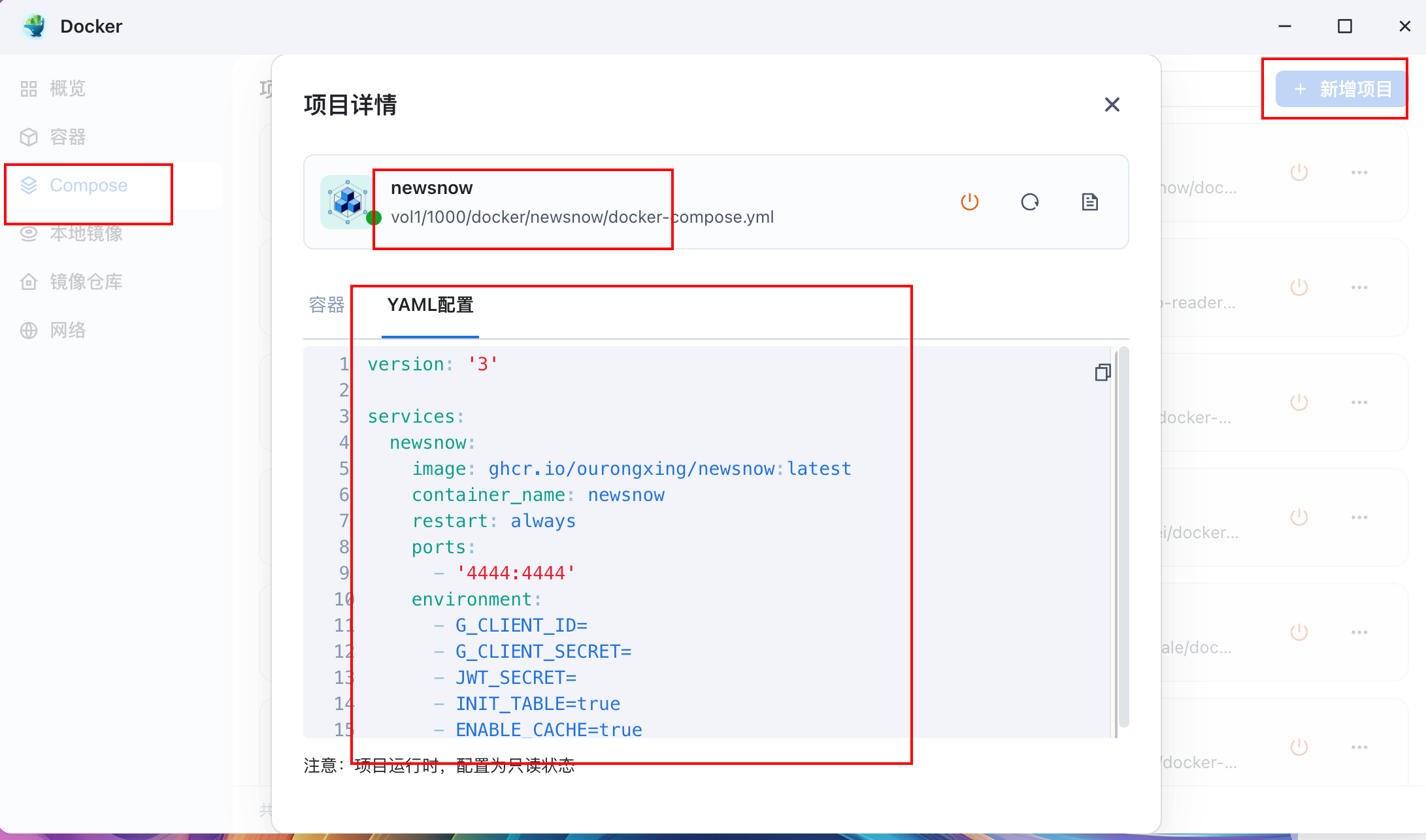The image size is (1426, 840).
Task: Open 本地镜像 local images sidebar item
Action: pyautogui.click(x=72, y=234)
